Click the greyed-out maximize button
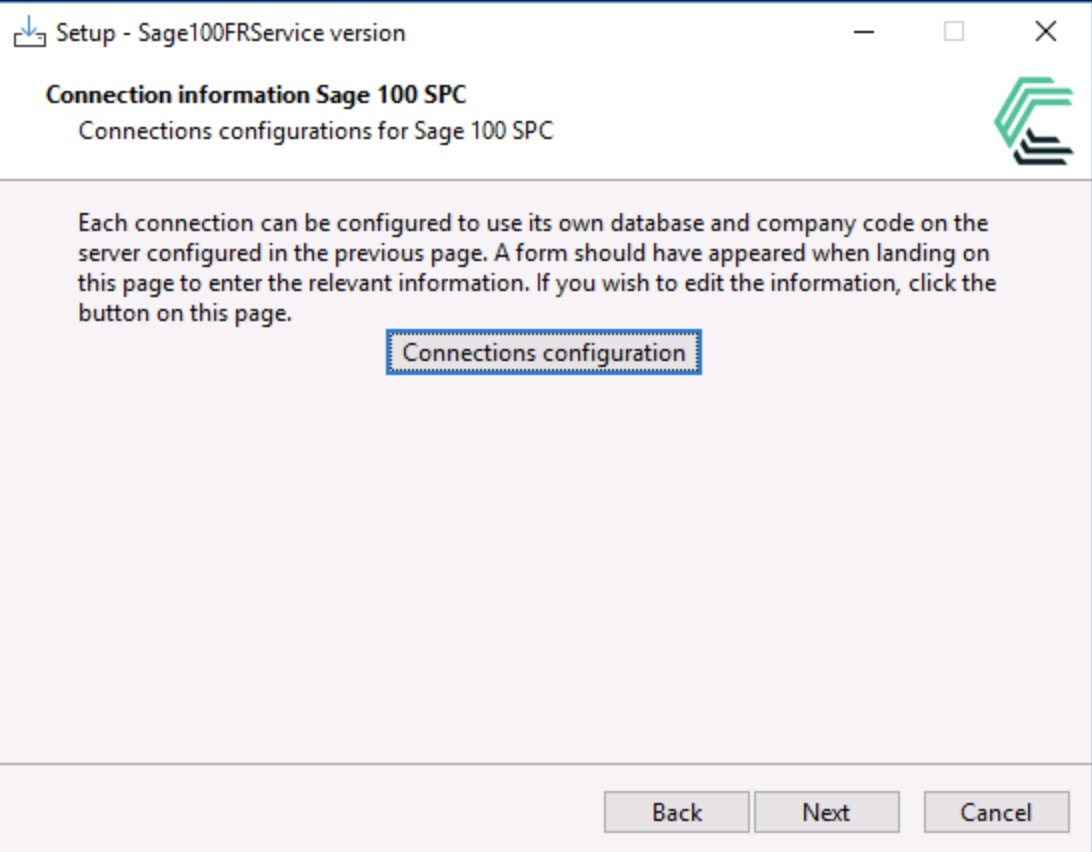The height and width of the screenshot is (852, 1092). point(954,32)
